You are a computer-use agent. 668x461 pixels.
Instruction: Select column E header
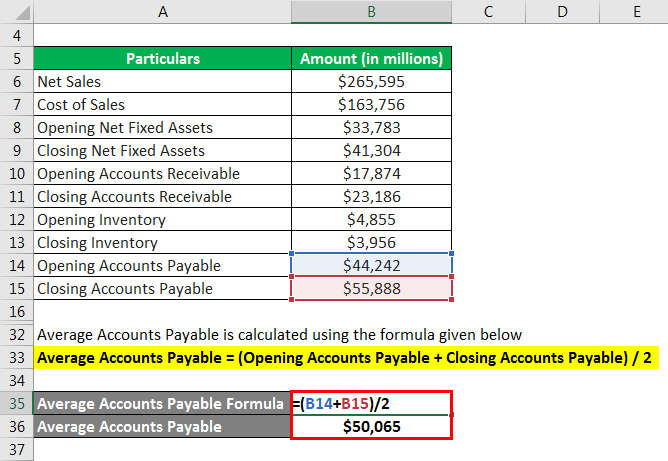pyautogui.click(x=634, y=12)
